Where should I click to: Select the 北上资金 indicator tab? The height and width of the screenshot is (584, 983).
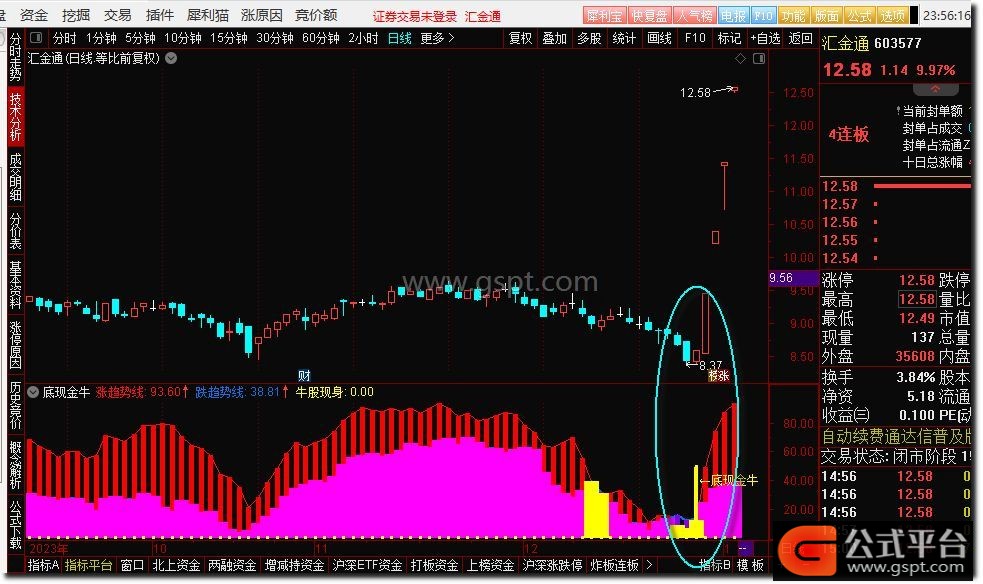(x=176, y=565)
